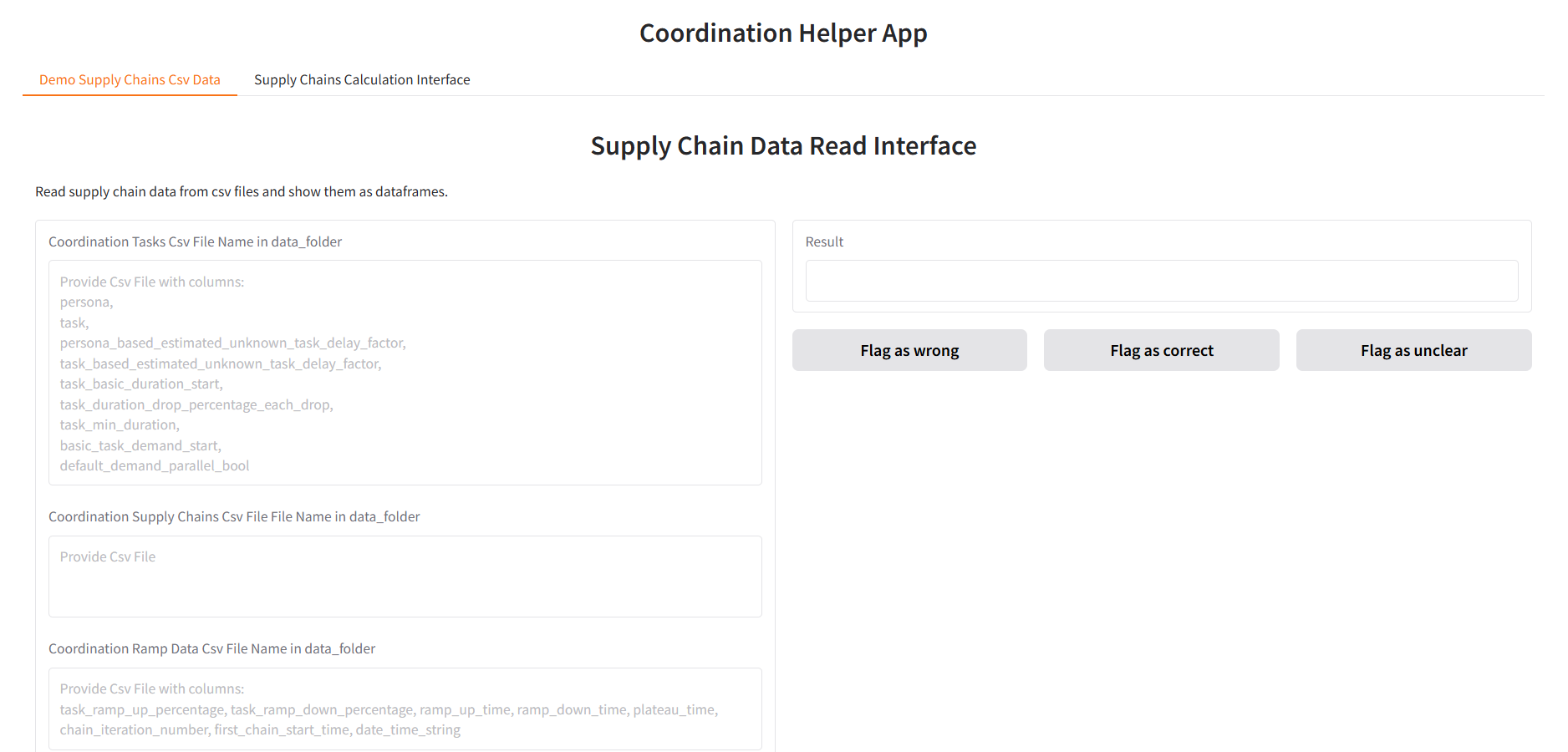
Task: Click the 'default_demand_parallel_bool' placeholder line
Action: tap(155, 466)
